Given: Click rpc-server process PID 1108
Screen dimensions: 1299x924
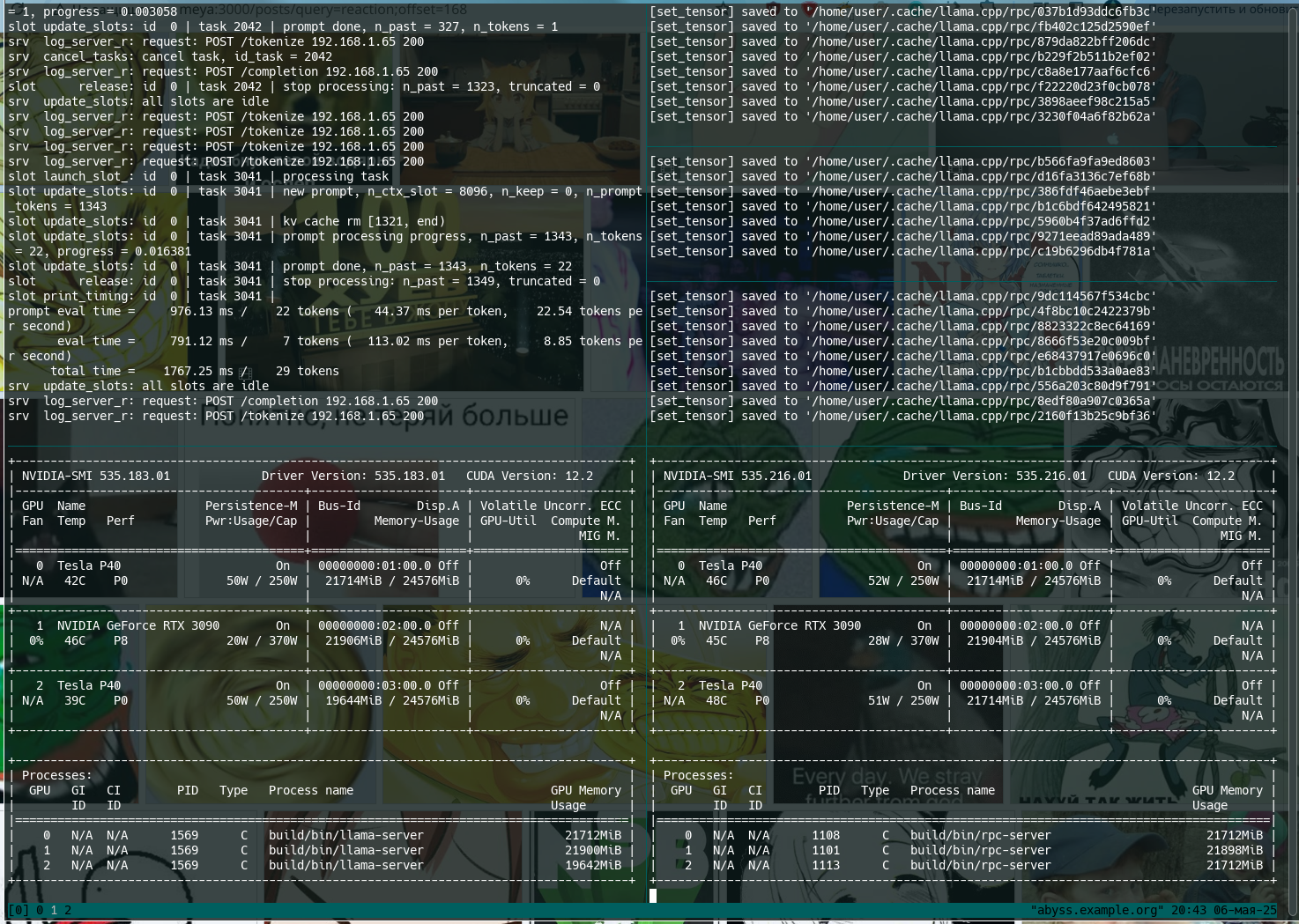Looking at the screenshot, I should point(826,835).
